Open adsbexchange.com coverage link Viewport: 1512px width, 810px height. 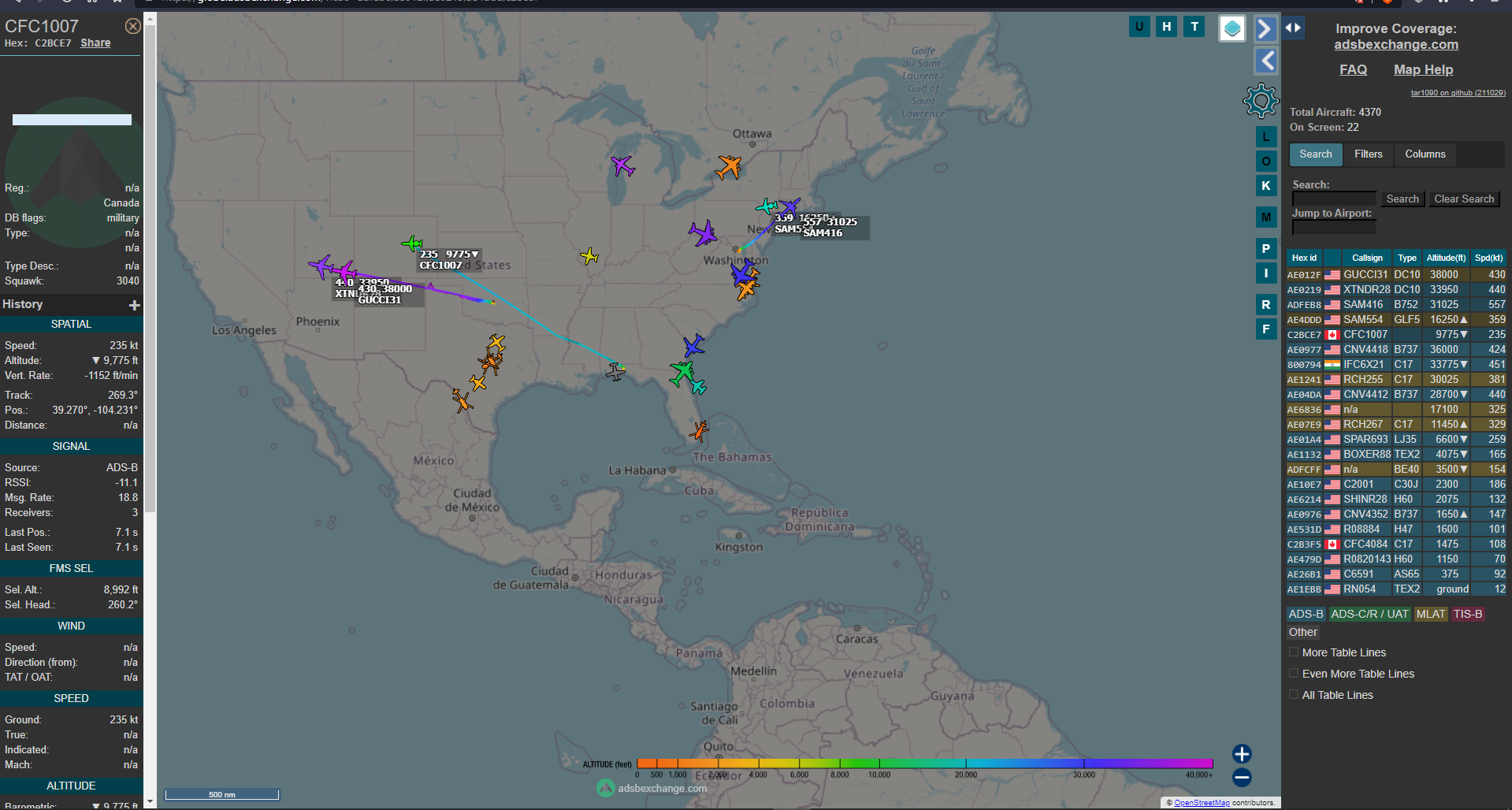pyautogui.click(x=1396, y=45)
